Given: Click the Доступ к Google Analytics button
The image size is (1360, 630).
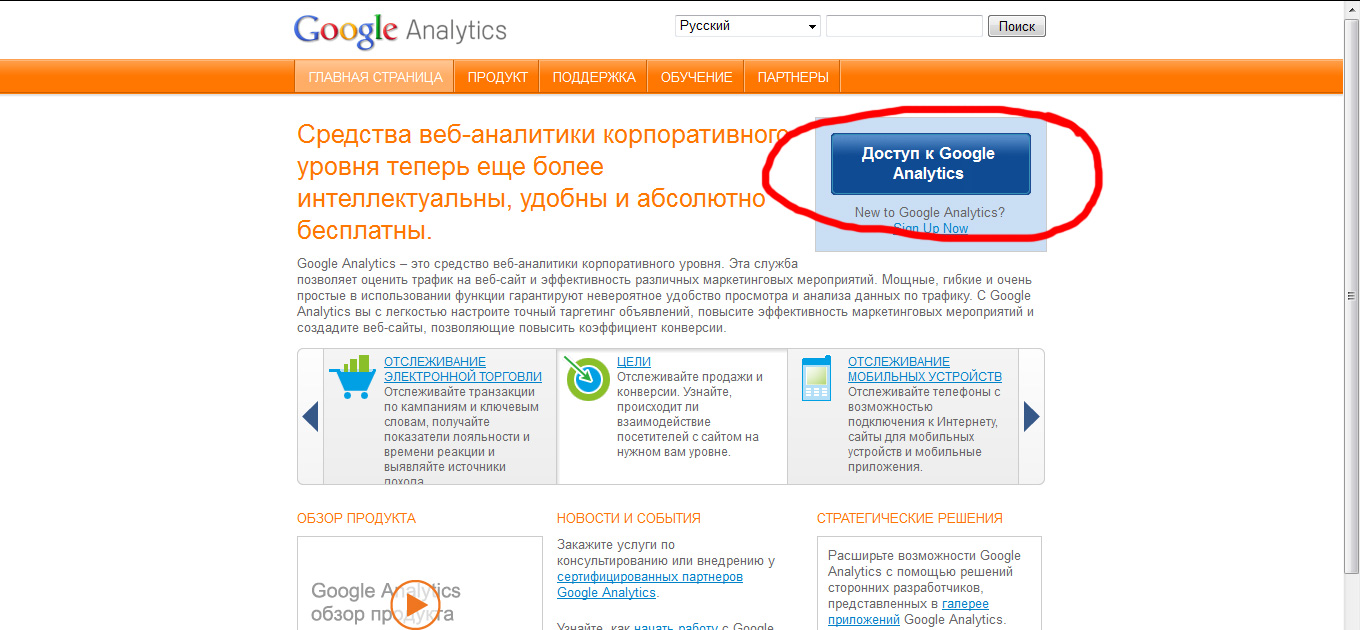Looking at the screenshot, I should (930, 164).
